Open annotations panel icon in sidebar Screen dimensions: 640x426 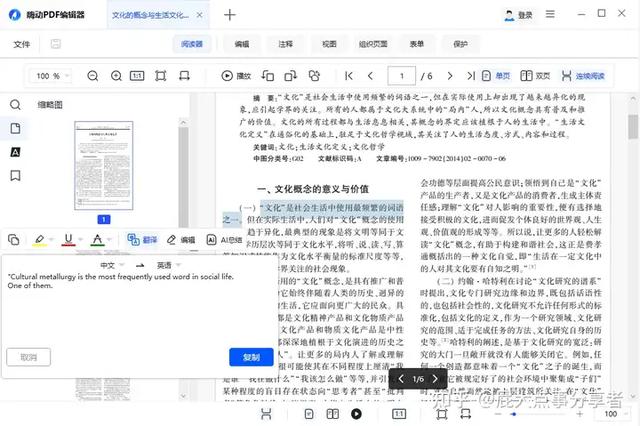click(x=15, y=152)
